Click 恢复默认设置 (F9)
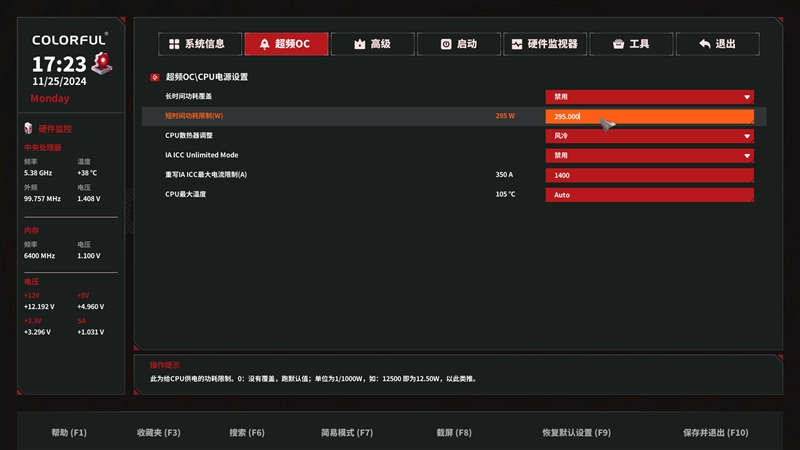 point(577,432)
